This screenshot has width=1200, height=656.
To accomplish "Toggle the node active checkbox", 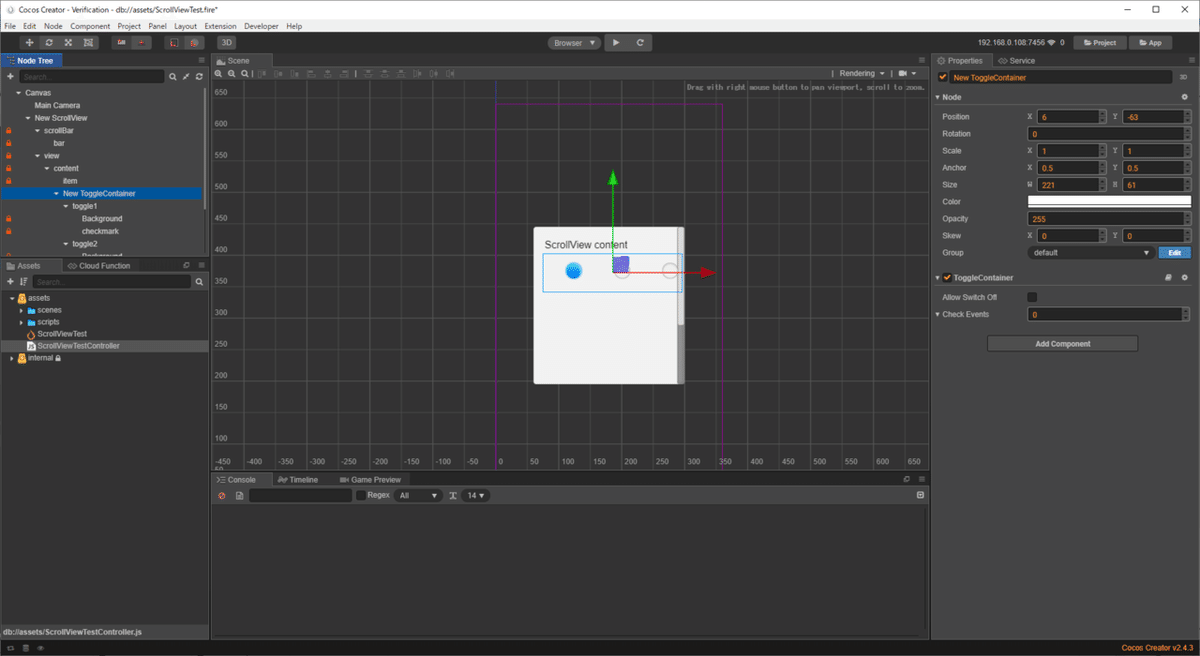I will [942, 77].
